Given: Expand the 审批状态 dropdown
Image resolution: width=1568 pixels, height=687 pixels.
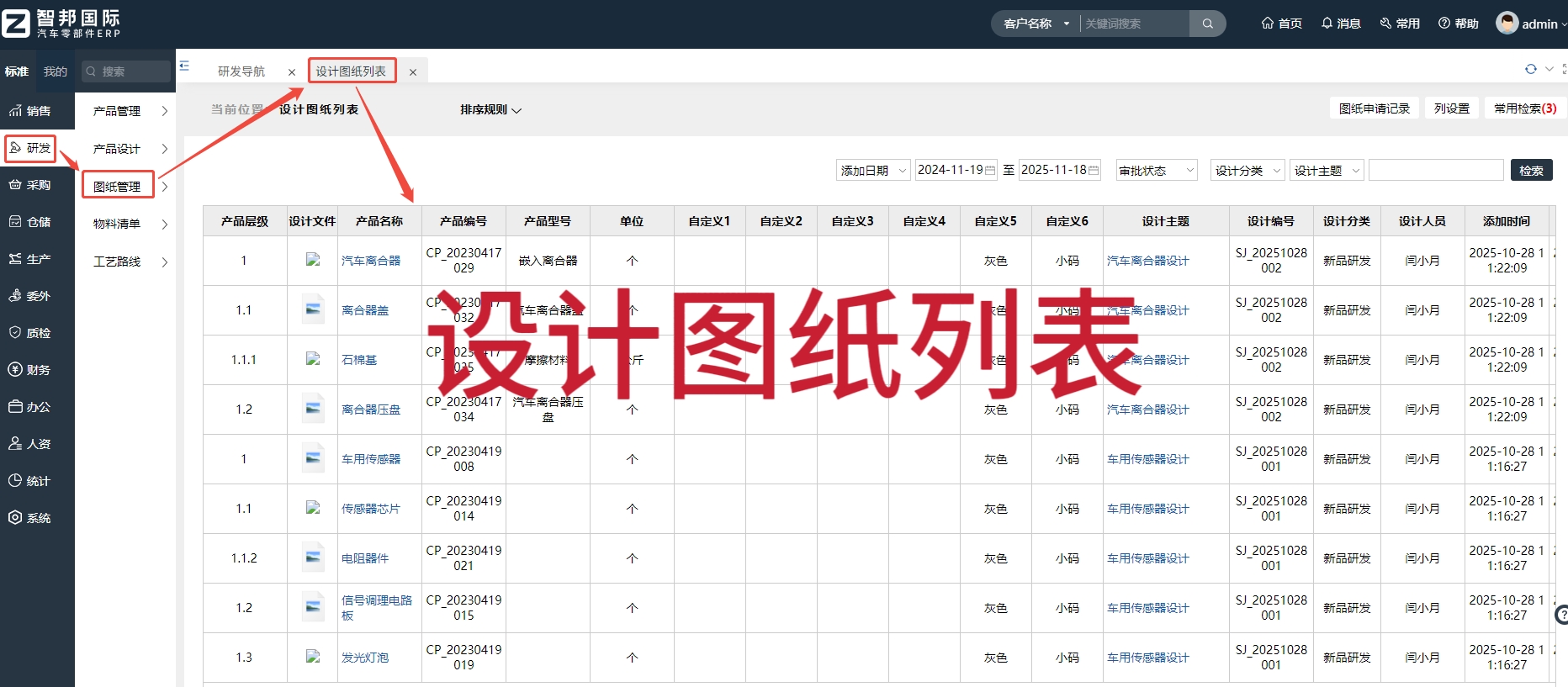Looking at the screenshot, I should click(1157, 171).
